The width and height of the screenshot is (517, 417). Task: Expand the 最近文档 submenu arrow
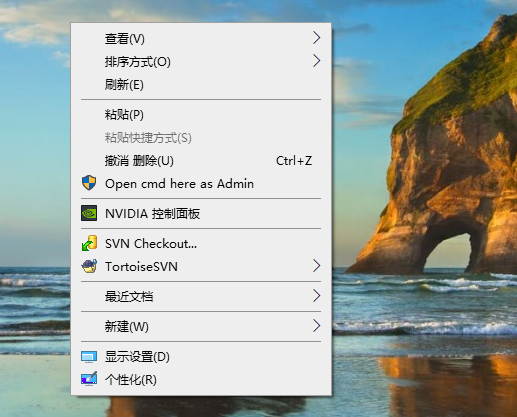click(316, 296)
